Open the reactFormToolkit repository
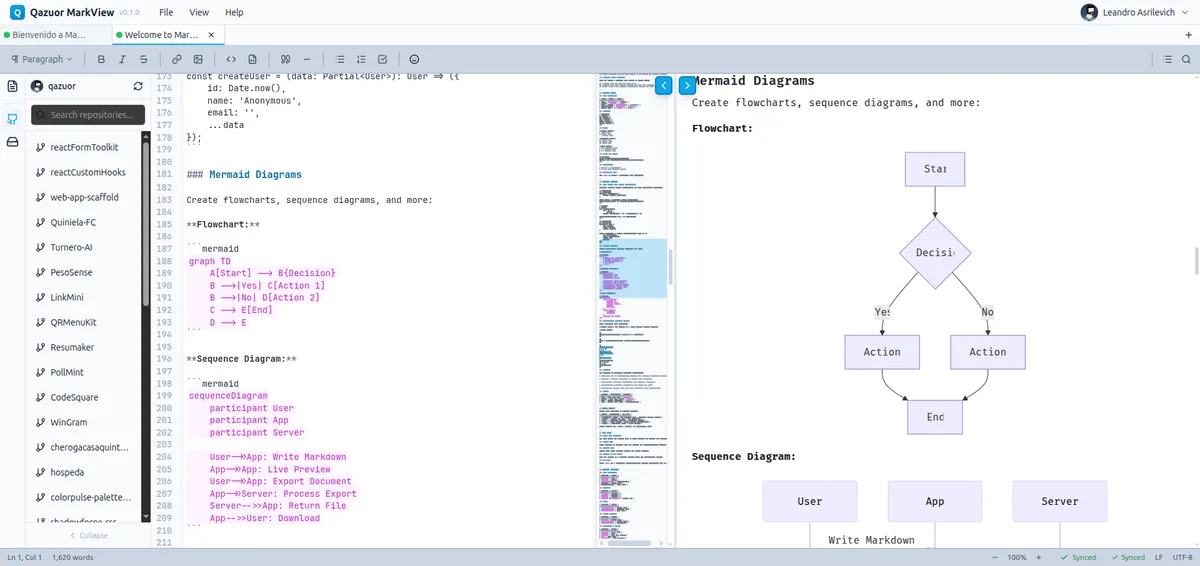This screenshot has width=1200, height=566. 85,147
